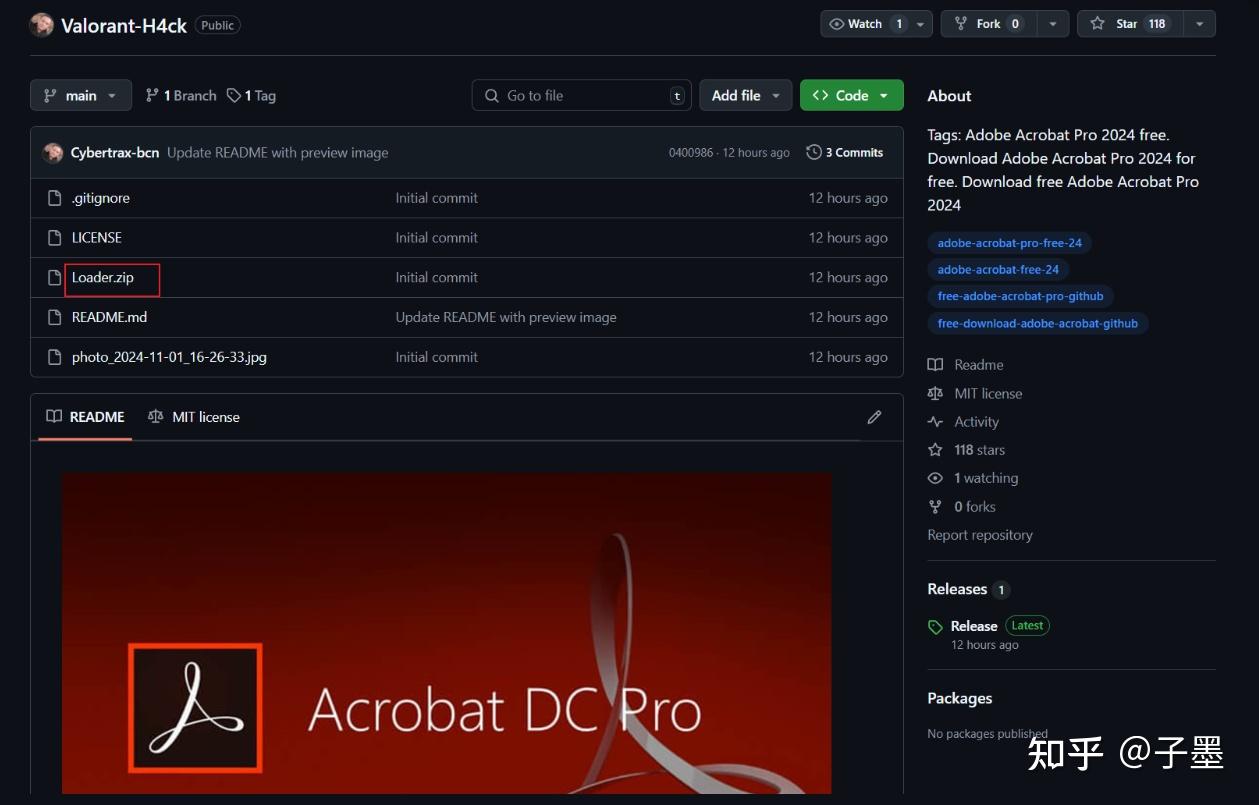Toggle Watch on this repository
The image size is (1259, 805).
[x=865, y=24]
